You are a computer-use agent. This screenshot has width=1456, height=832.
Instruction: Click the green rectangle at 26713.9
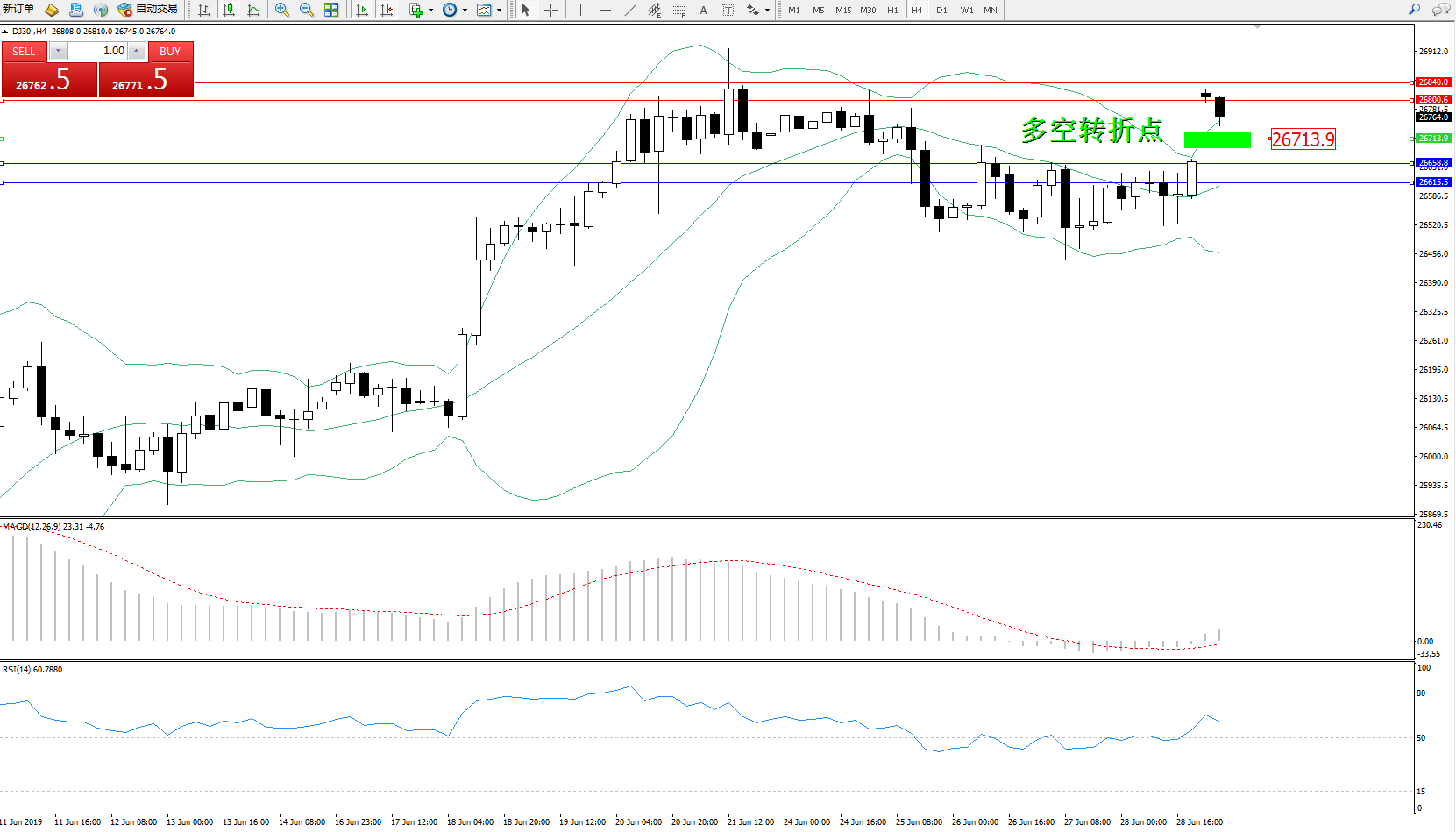[x=1217, y=139]
